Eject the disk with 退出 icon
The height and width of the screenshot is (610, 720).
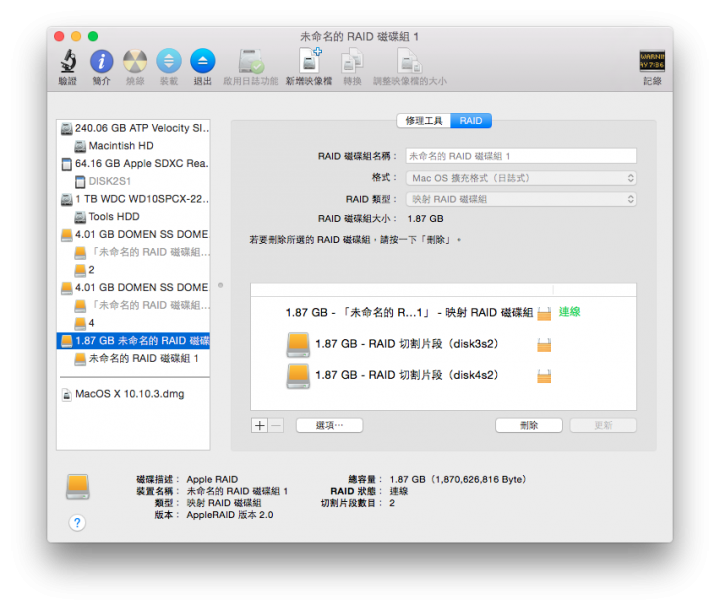[202, 62]
